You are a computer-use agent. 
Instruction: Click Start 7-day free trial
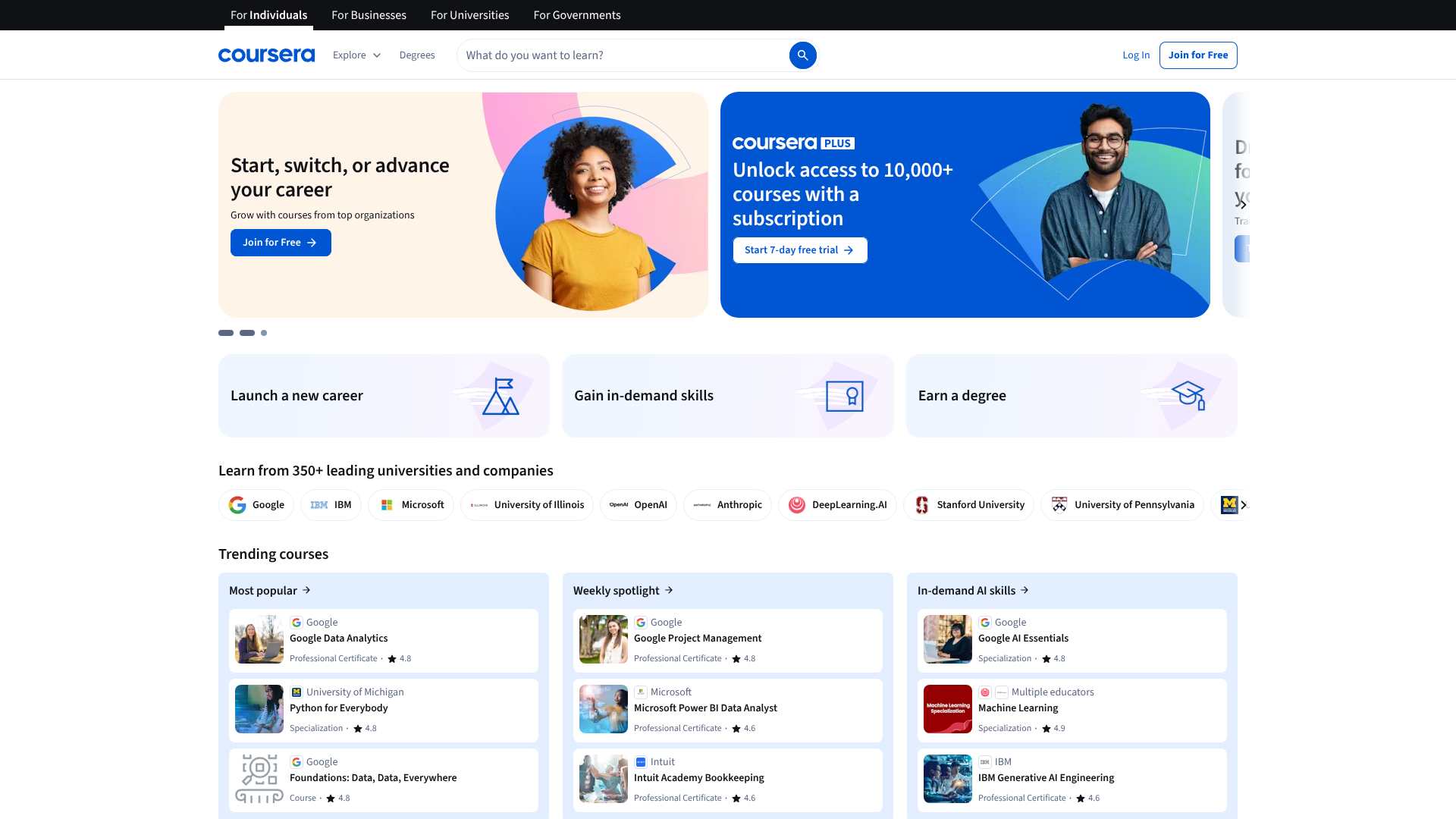(x=799, y=249)
